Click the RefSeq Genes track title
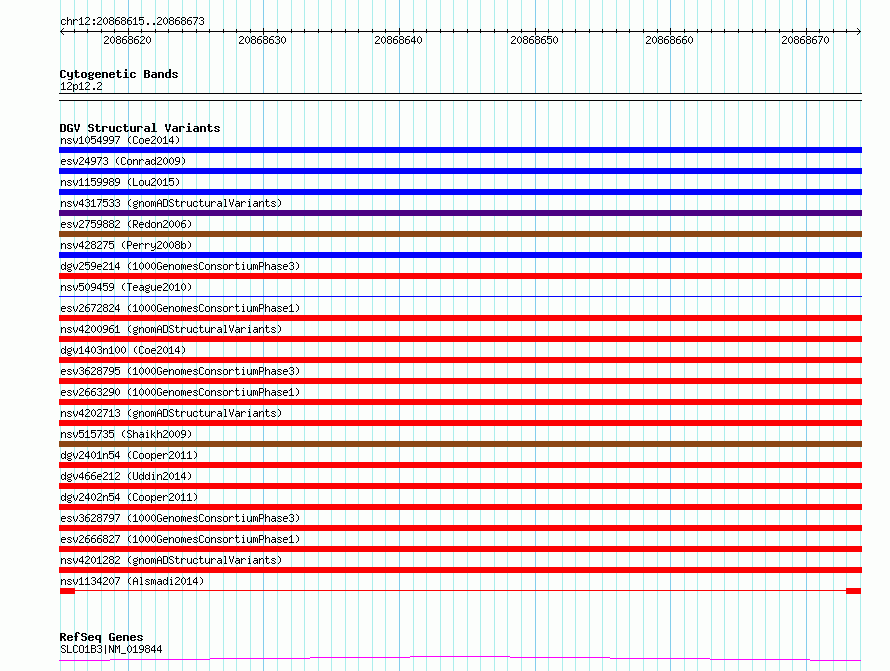The width and height of the screenshot is (890, 671). (x=101, y=637)
